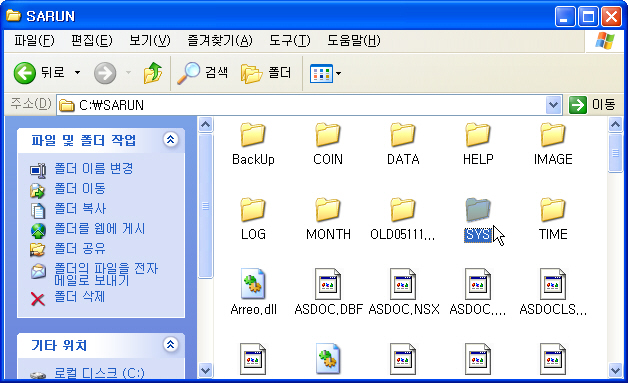This screenshot has width=628, height=383.
Task: Click the task pane scroll up arrow
Action: 205,125
